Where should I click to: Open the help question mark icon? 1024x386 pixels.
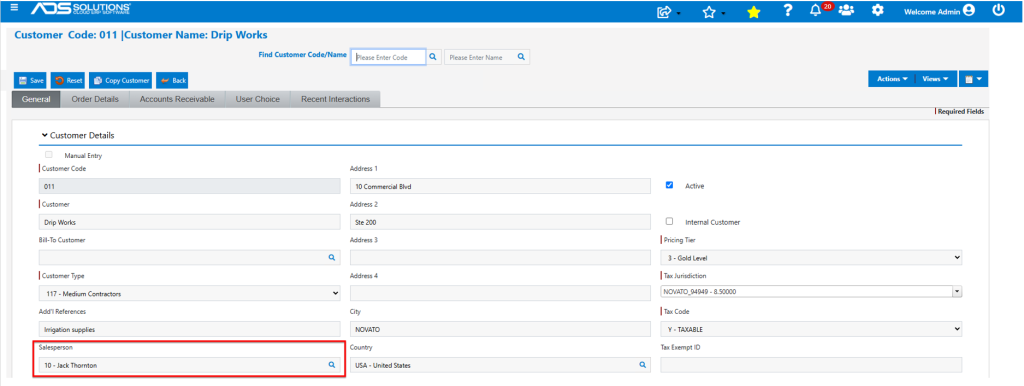pyautogui.click(x=788, y=10)
